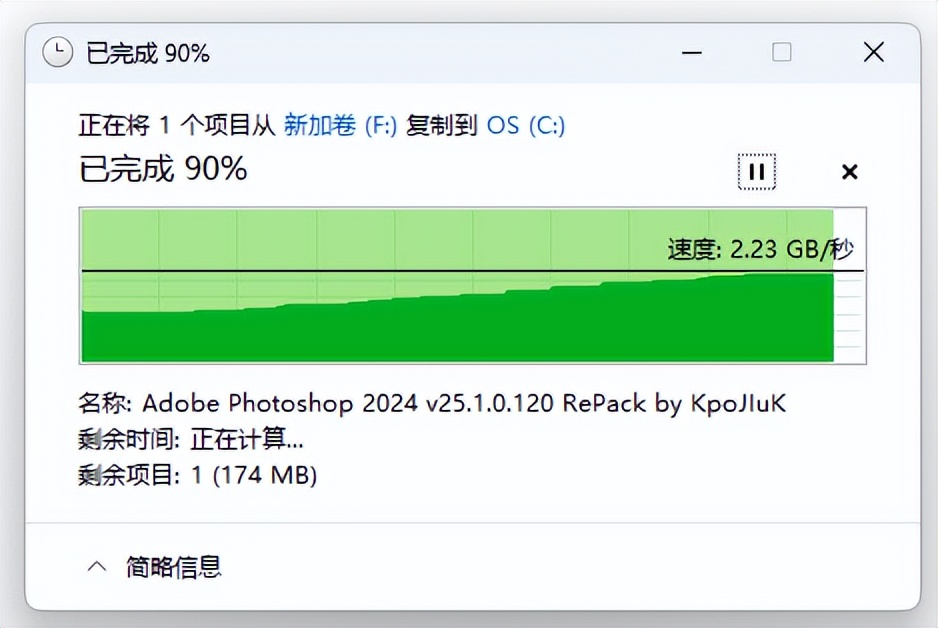Collapse details using the chevron arrow
This screenshot has width=938, height=628.
coord(97,566)
